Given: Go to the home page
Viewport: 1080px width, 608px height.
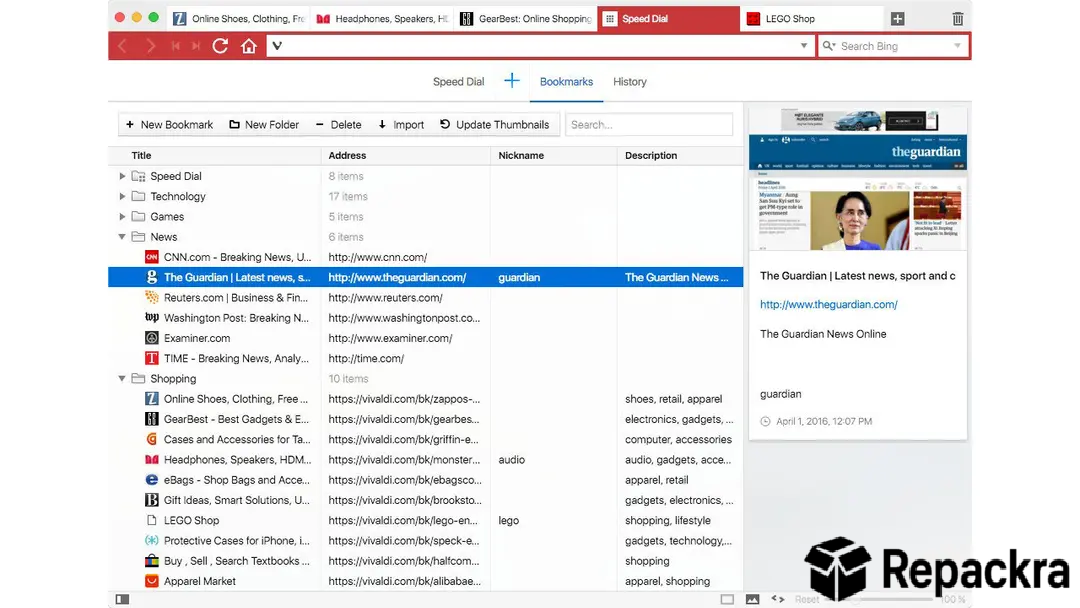Looking at the screenshot, I should 249,46.
